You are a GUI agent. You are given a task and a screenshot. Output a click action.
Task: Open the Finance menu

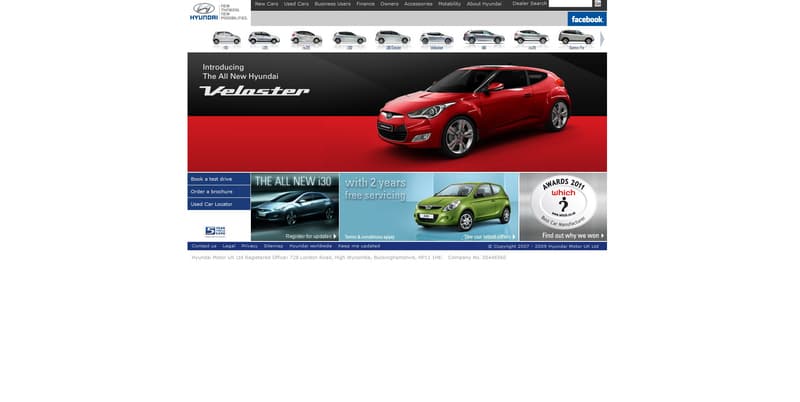click(365, 4)
